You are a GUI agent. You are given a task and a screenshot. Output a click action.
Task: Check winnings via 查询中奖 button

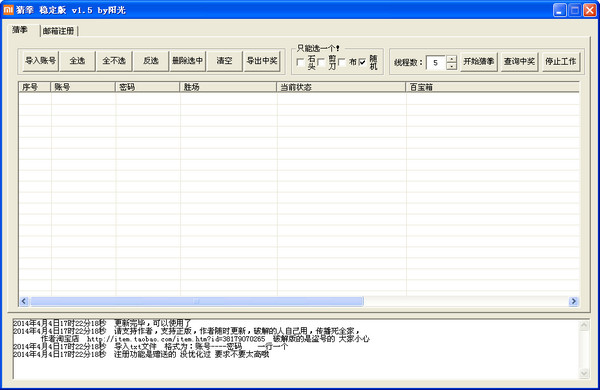[x=519, y=62]
